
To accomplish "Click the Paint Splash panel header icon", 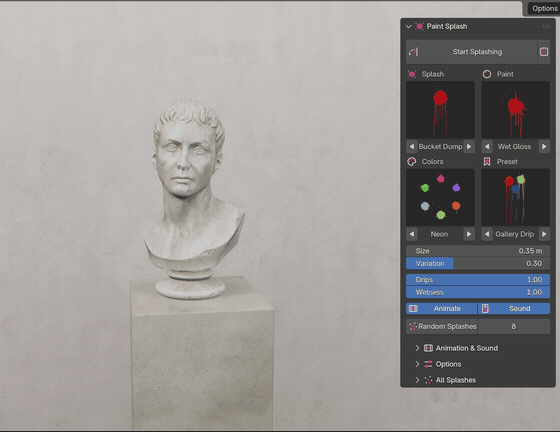I will 420,26.
